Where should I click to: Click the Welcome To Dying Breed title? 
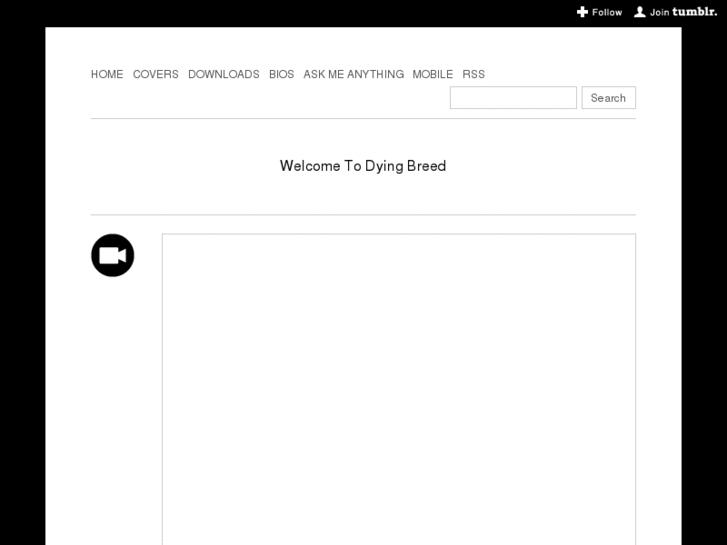click(x=363, y=166)
